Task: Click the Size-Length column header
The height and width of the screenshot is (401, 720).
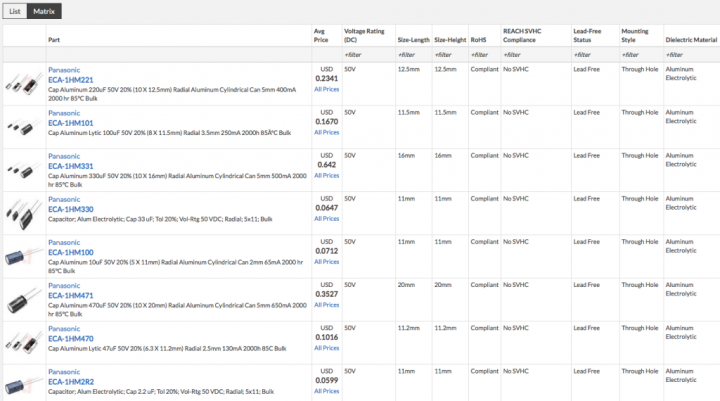Action: pos(413,40)
